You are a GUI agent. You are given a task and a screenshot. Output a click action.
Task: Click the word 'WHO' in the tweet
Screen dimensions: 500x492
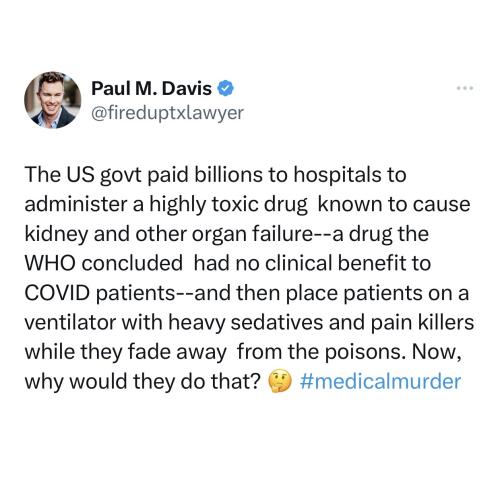[50, 263]
